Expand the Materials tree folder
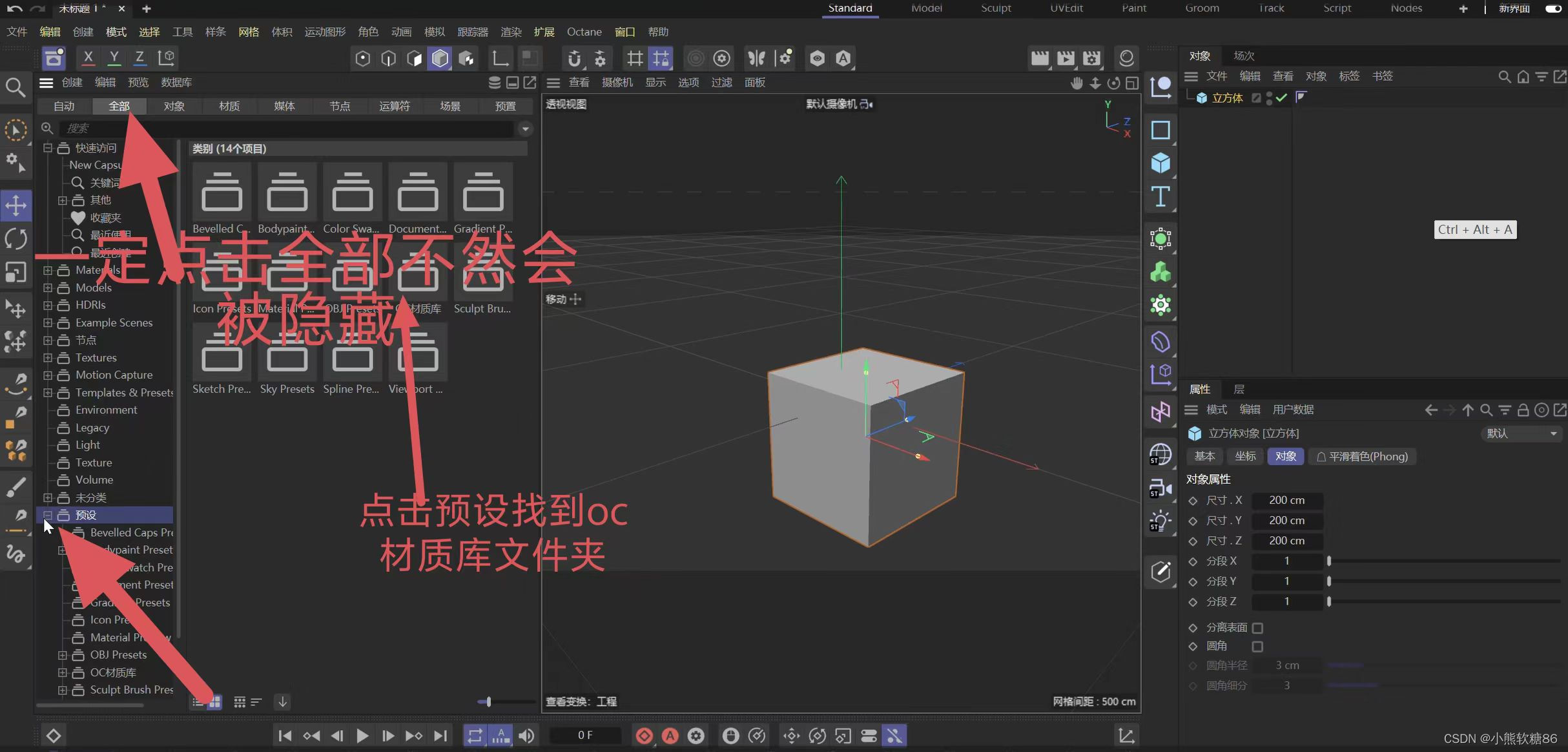The height and width of the screenshot is (752, 1568). point(48,270)
